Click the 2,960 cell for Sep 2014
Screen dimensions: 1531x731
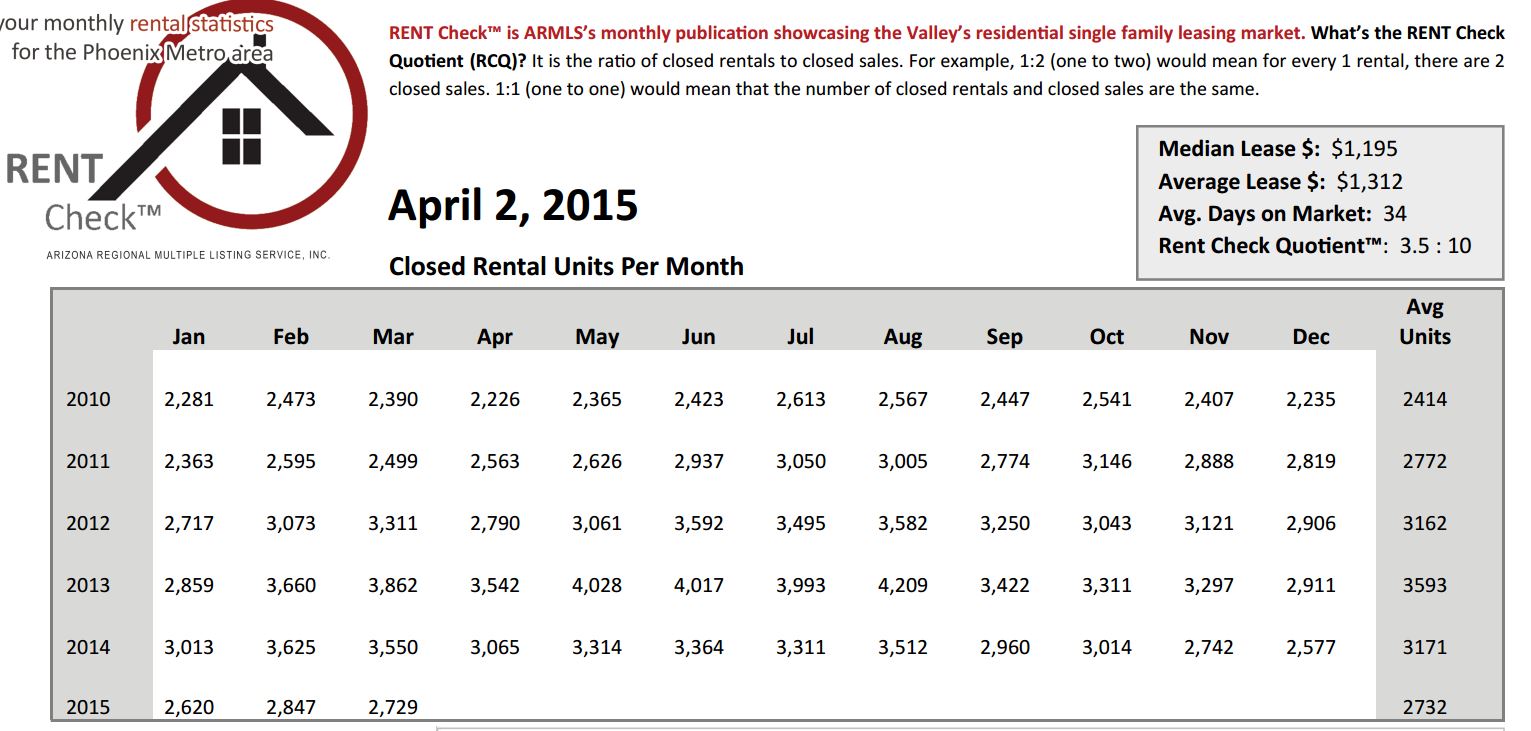[1005, 648]
